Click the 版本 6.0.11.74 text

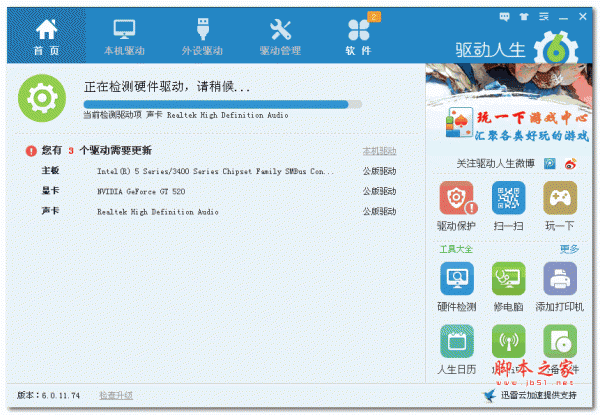(x=48, y=395)
